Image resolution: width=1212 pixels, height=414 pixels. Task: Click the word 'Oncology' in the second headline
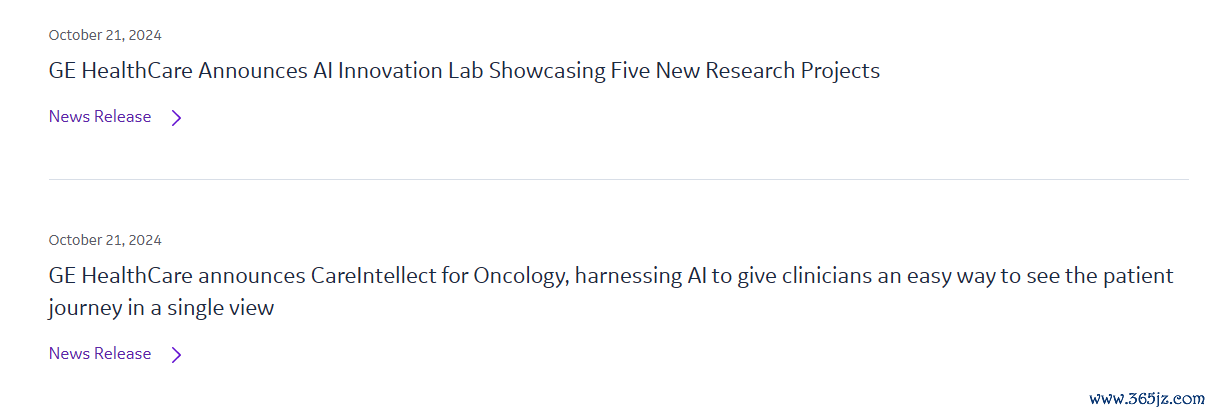point(522,275)
